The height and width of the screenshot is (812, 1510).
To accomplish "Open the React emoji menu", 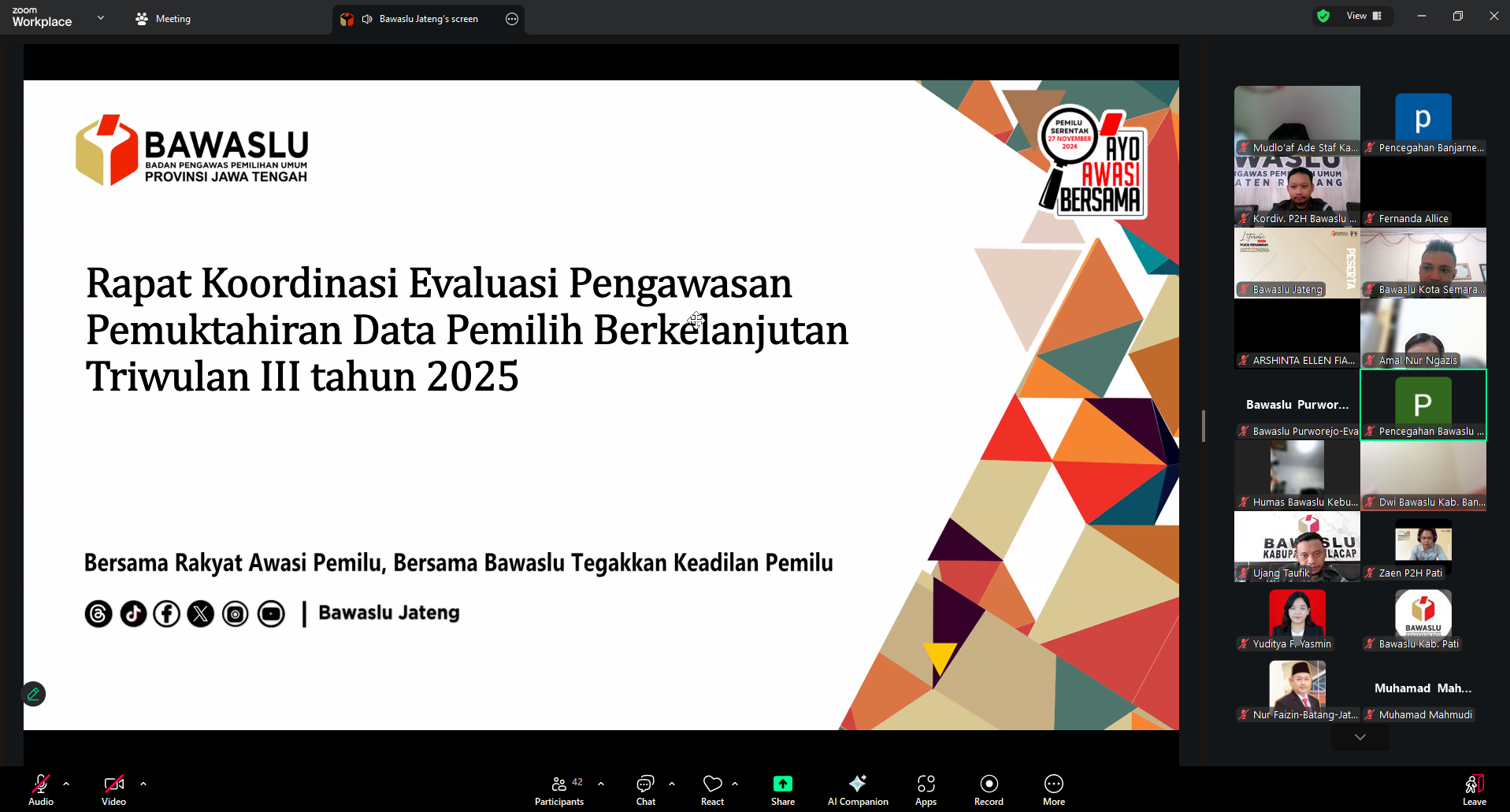I will 712,789.
